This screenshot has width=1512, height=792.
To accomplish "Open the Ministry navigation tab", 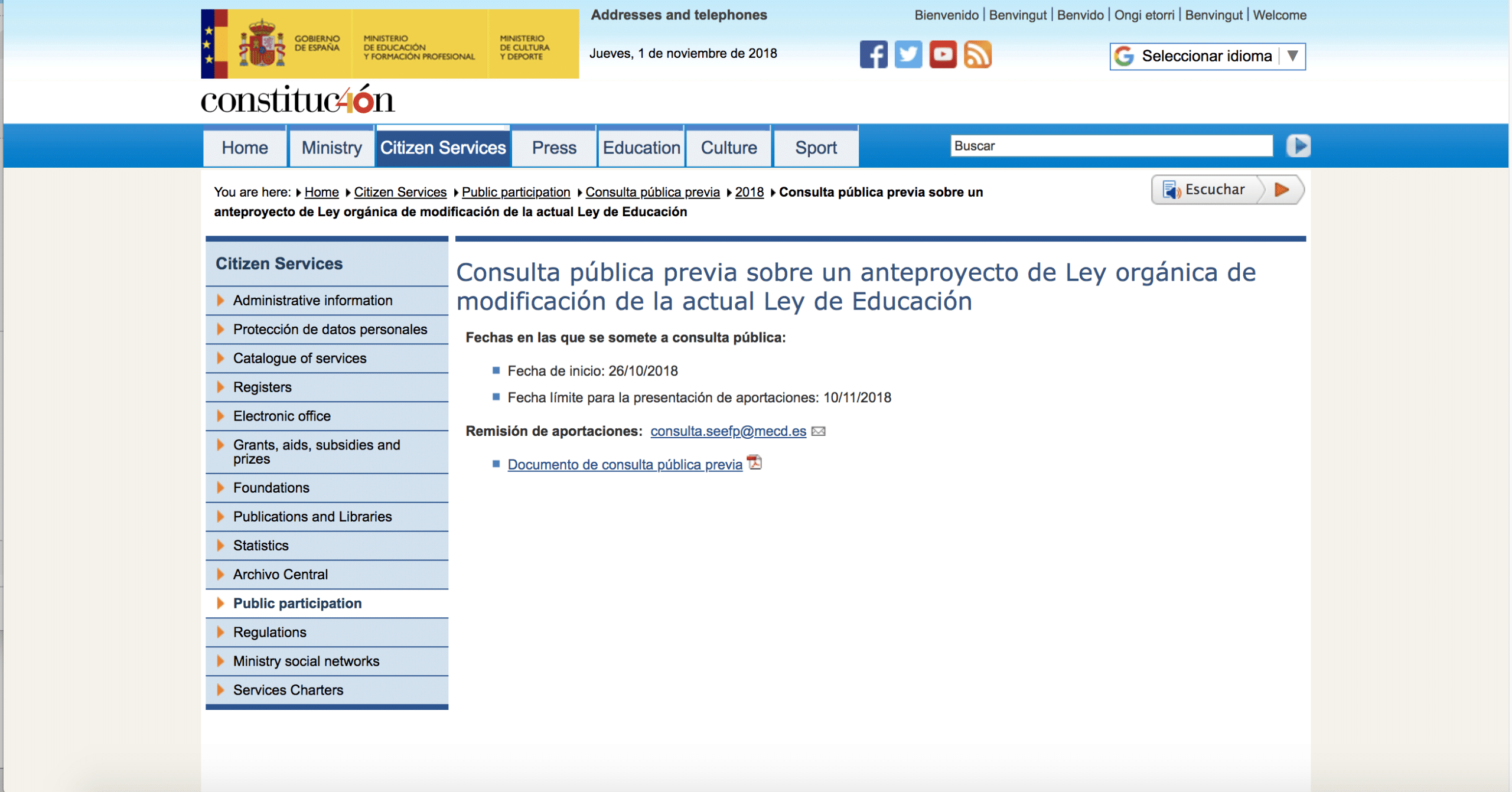I will [x=332, y=147].
